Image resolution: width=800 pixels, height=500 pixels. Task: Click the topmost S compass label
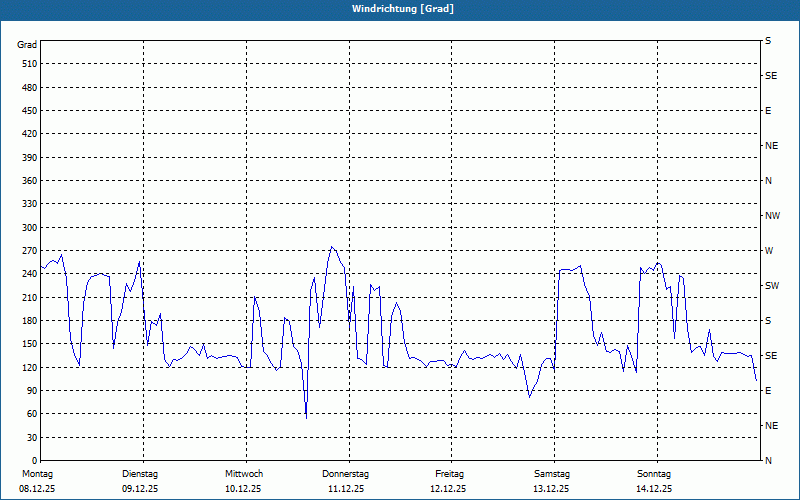coord(768,41)
